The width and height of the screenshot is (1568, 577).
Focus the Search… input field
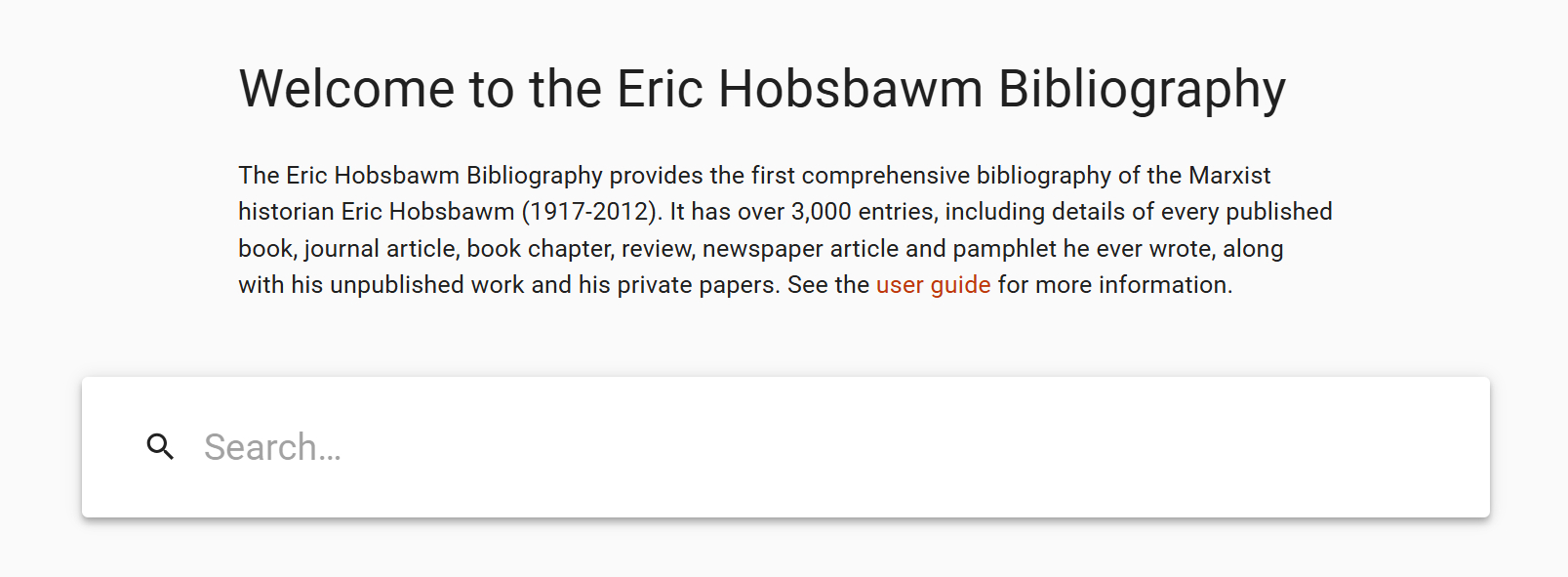click(781, 447)
